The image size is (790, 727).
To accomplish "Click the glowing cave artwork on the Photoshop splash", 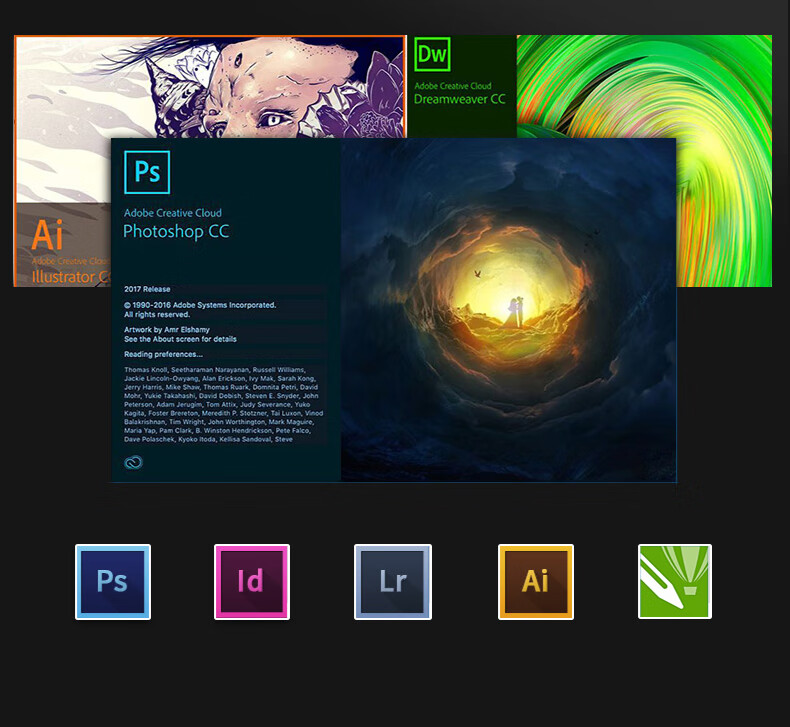I will (508, 310).
